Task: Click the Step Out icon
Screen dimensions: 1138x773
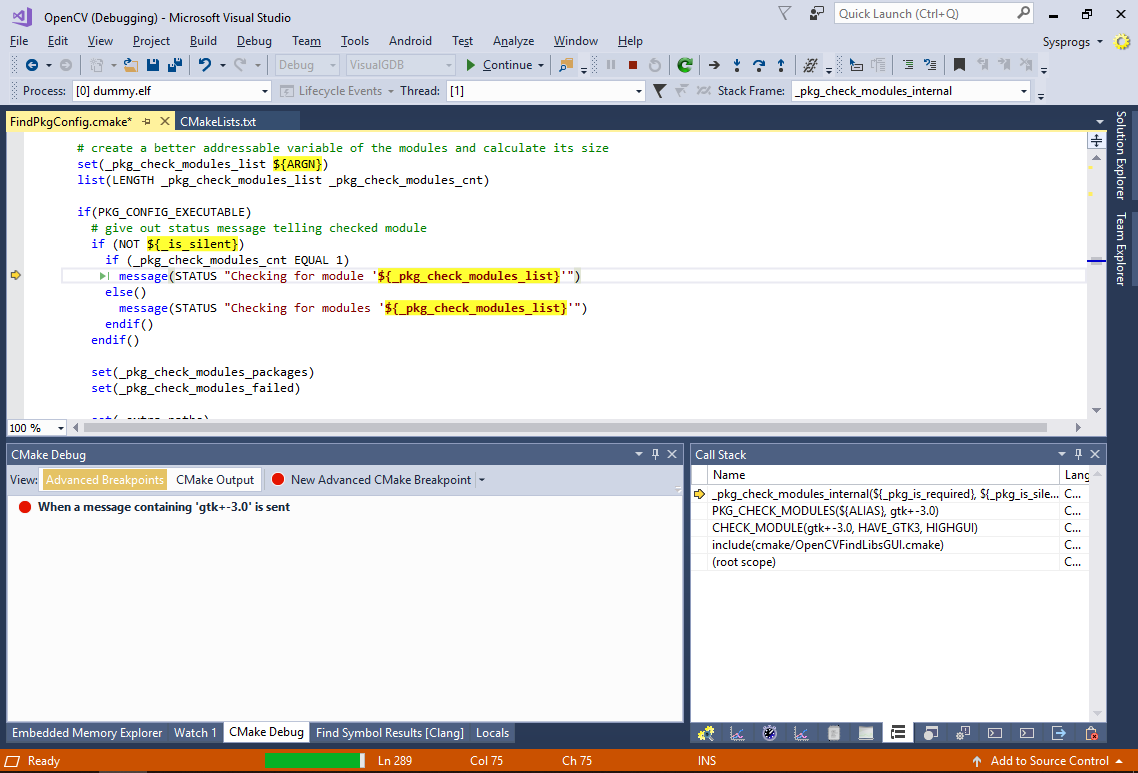Action: click(x=781, y=65)
